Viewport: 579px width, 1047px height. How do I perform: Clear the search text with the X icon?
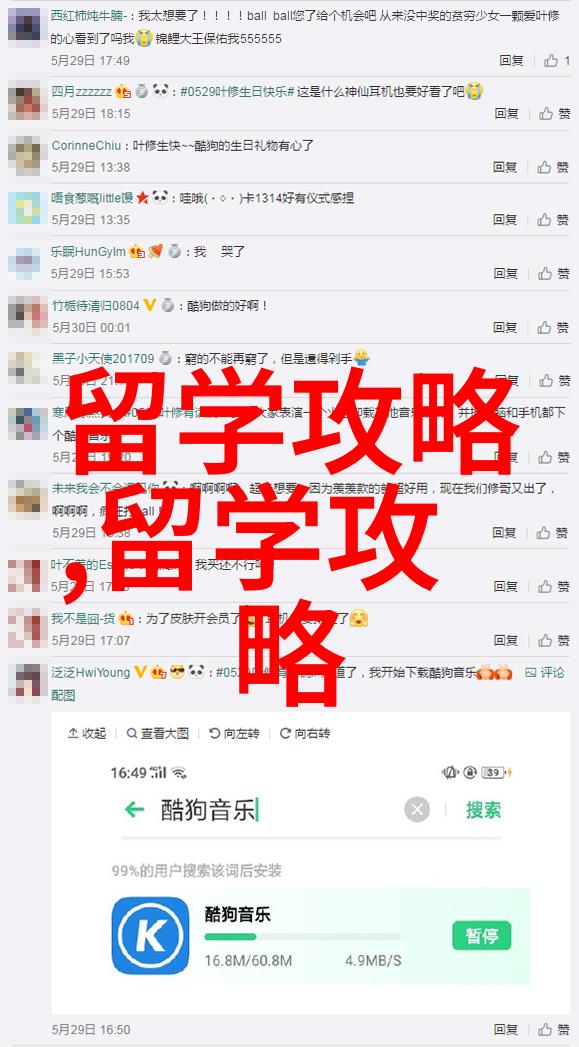pyautogui.click(x=417, y=810)
